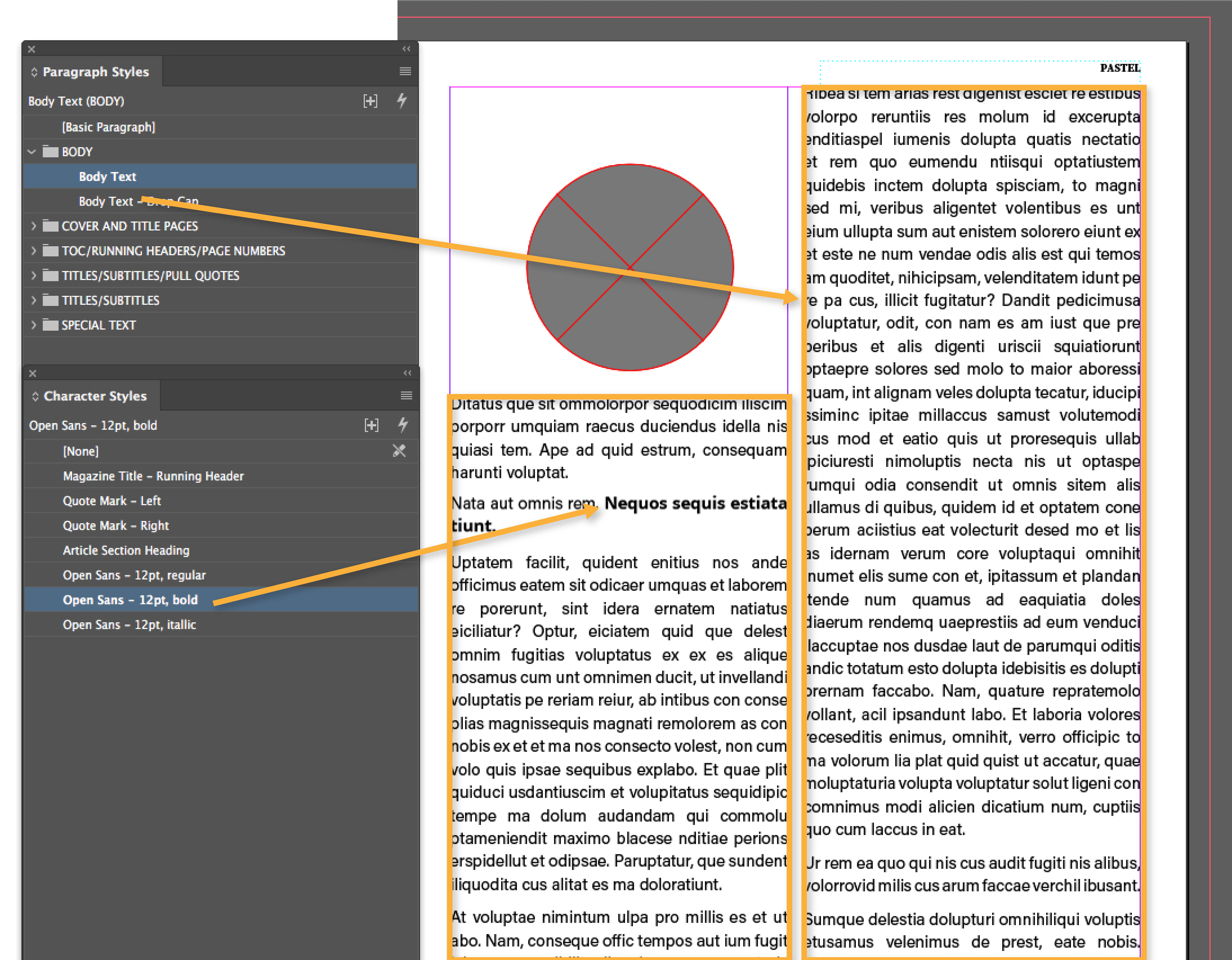1232x960 pixels.
Task: Select [None] character style
Action: 81,452
